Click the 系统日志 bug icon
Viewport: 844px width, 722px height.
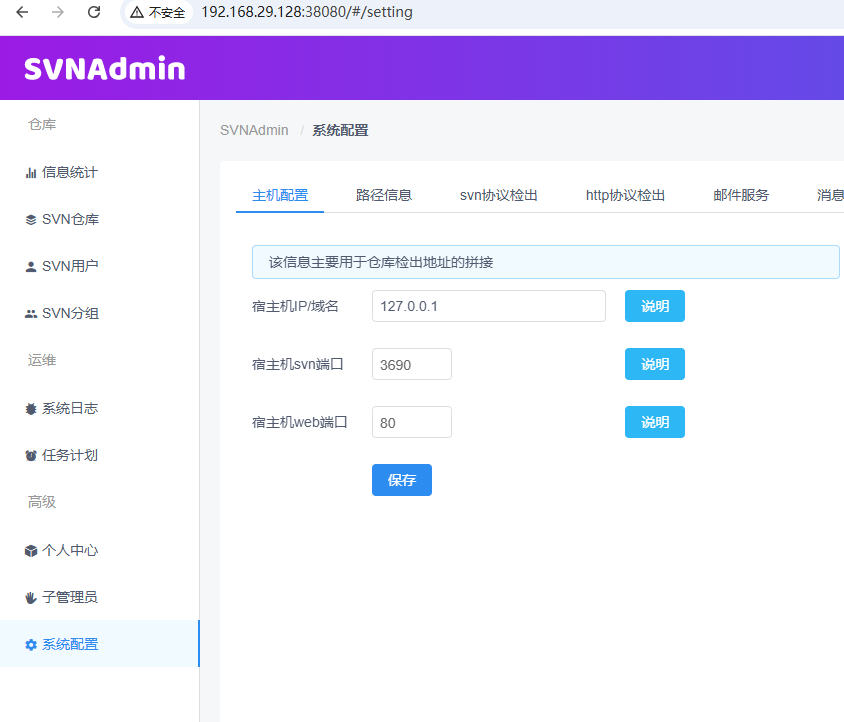tap(31, 409)
